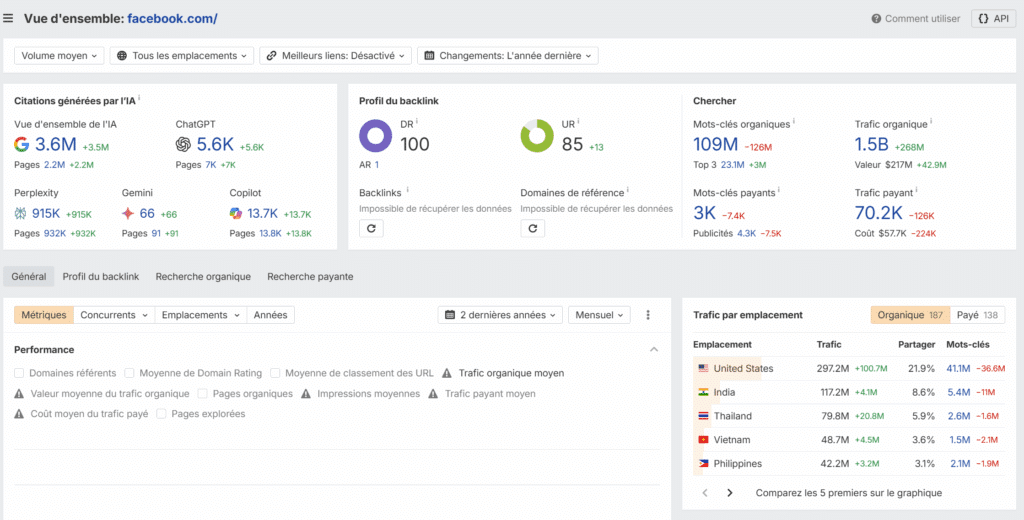Click the info icon beside Citations générées par l'IA
Viewport: 1024px width, 520px height.
(139, 99)
